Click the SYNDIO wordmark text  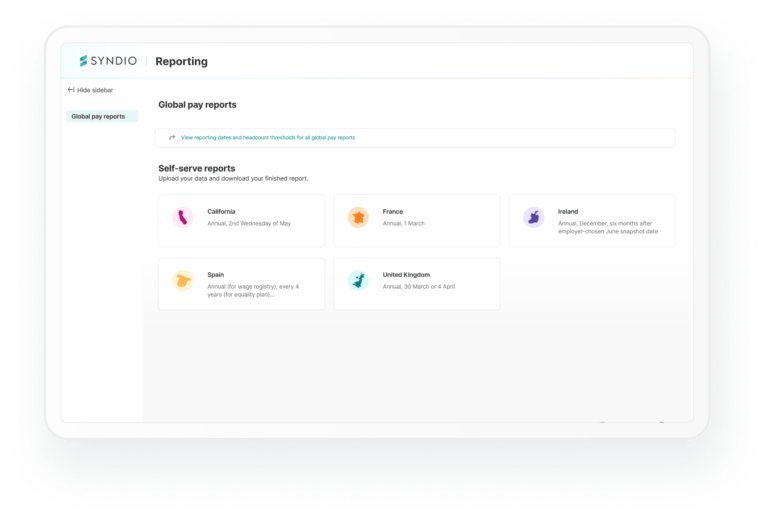(115, 61)
